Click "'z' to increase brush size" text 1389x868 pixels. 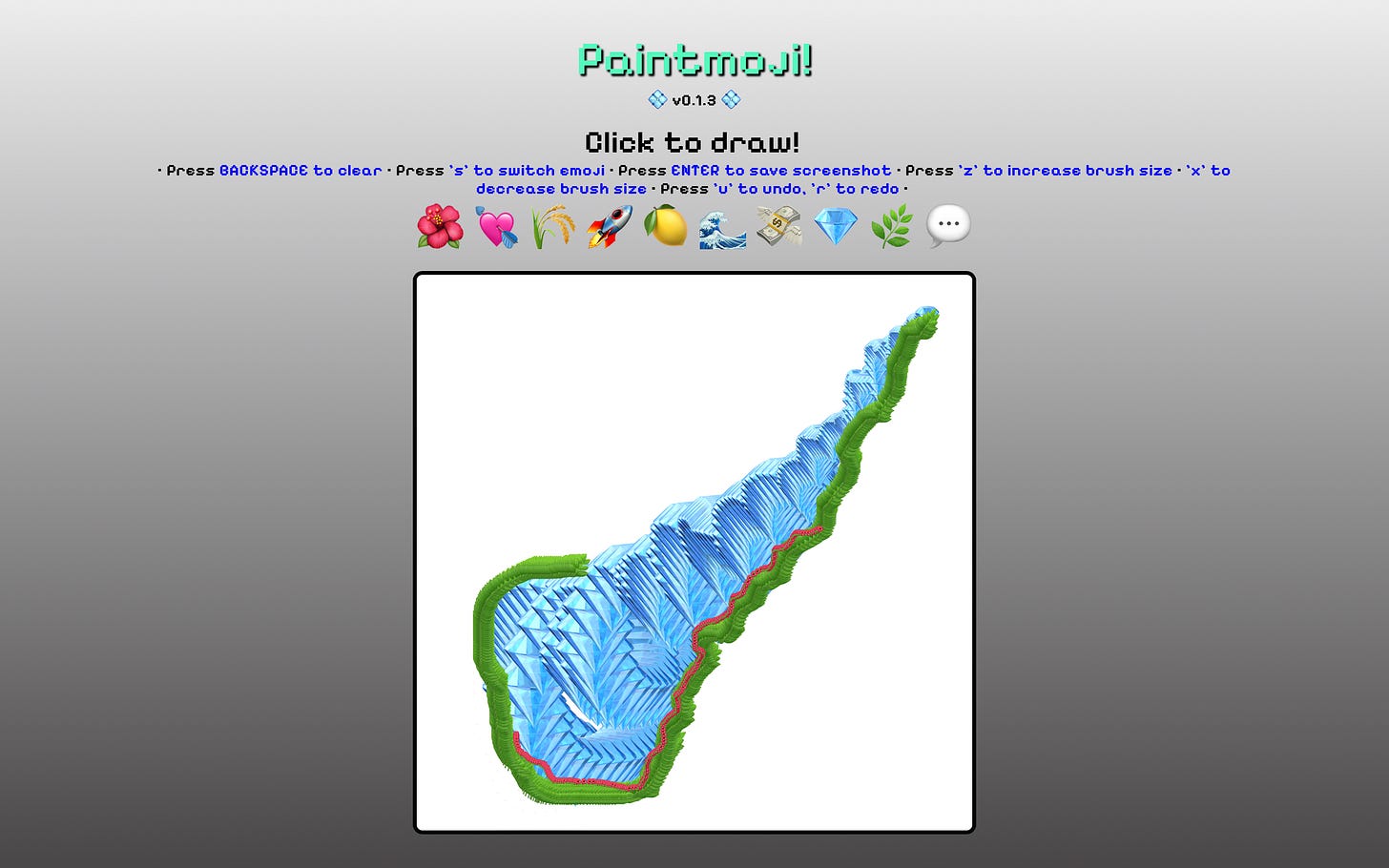pos(1066,171)
